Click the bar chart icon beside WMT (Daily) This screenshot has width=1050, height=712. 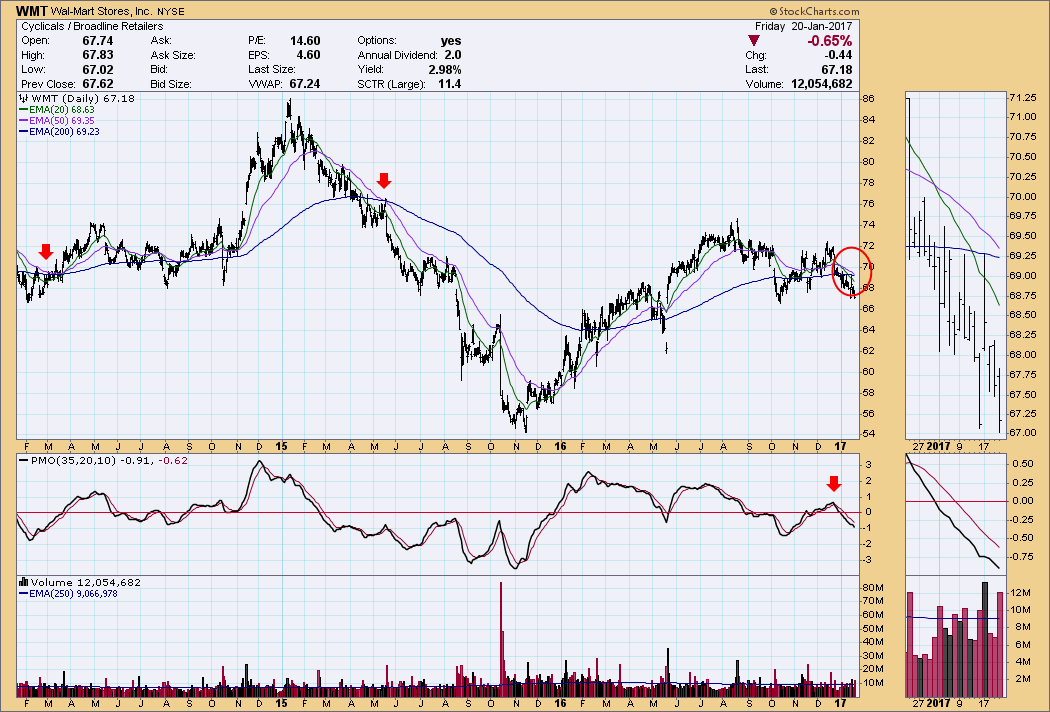[x=23, y=98]
